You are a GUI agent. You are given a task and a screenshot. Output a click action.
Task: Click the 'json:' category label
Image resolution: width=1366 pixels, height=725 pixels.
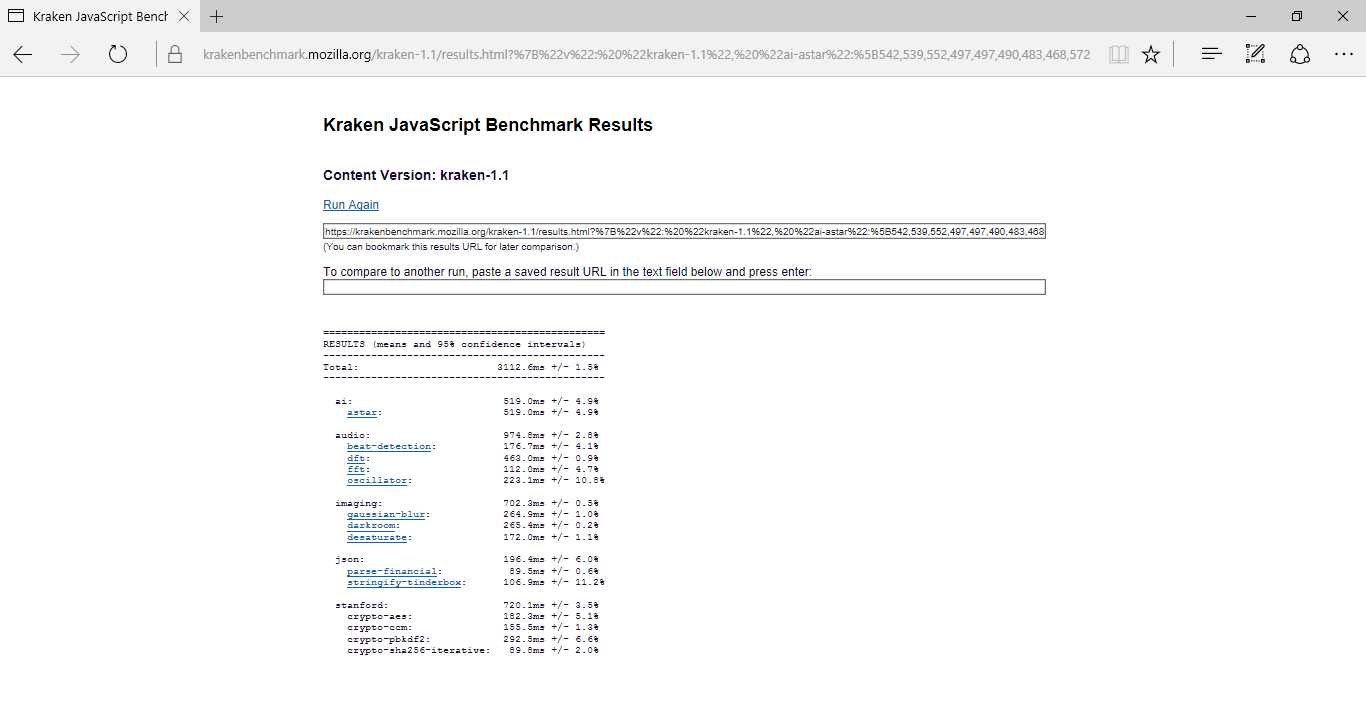[350, 560]
